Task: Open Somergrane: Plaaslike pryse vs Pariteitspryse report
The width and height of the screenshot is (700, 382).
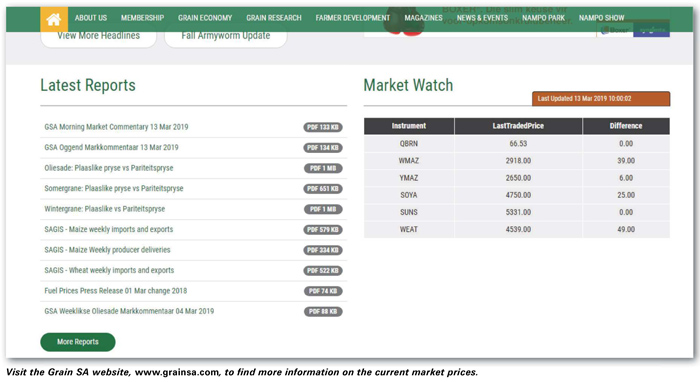Action: coord(113,189)
